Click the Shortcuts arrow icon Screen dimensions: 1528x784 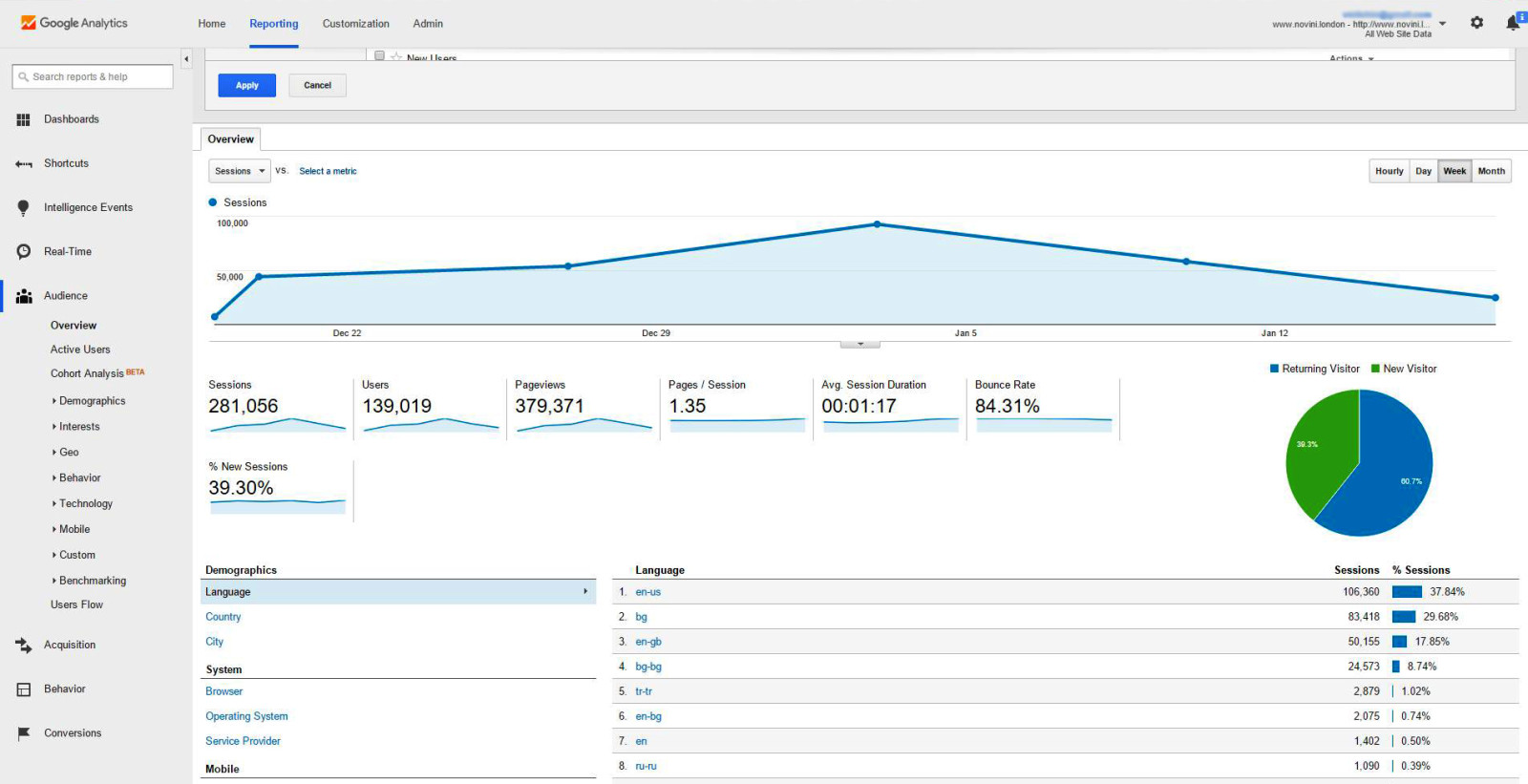tap(23, 164)
